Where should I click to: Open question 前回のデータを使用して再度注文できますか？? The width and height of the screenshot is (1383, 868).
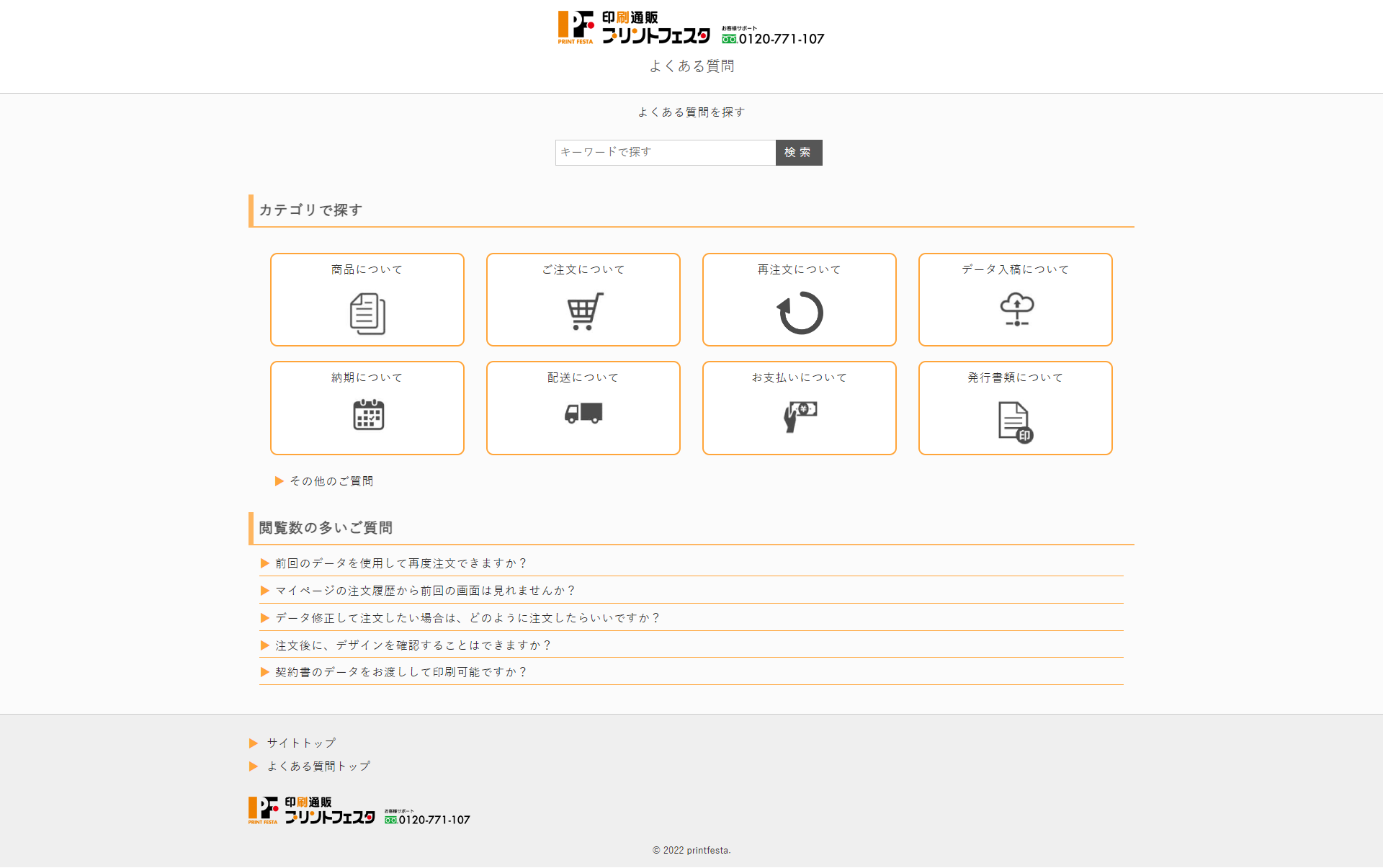point(400,563)
